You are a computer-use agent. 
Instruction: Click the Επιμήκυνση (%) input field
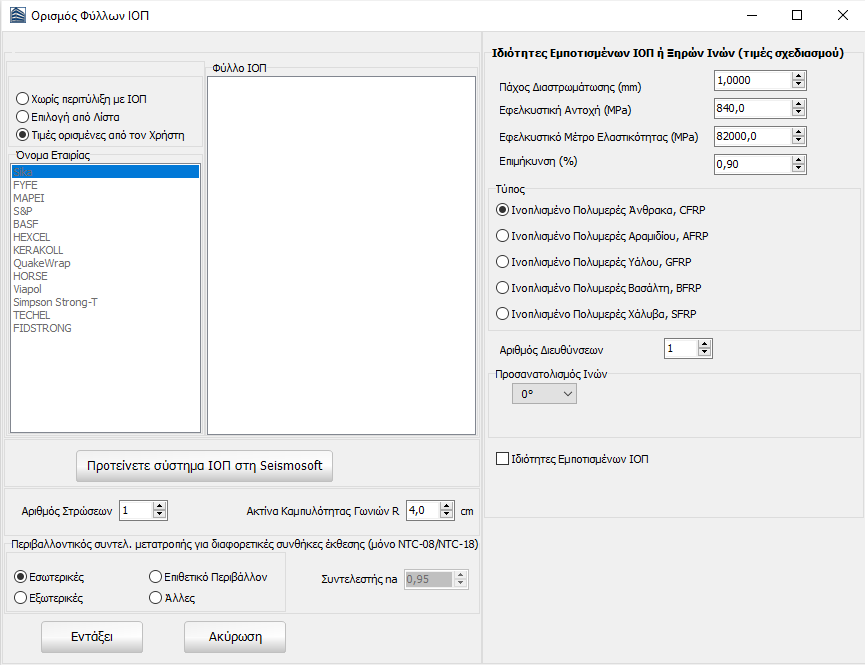click(x=751, y=164)
